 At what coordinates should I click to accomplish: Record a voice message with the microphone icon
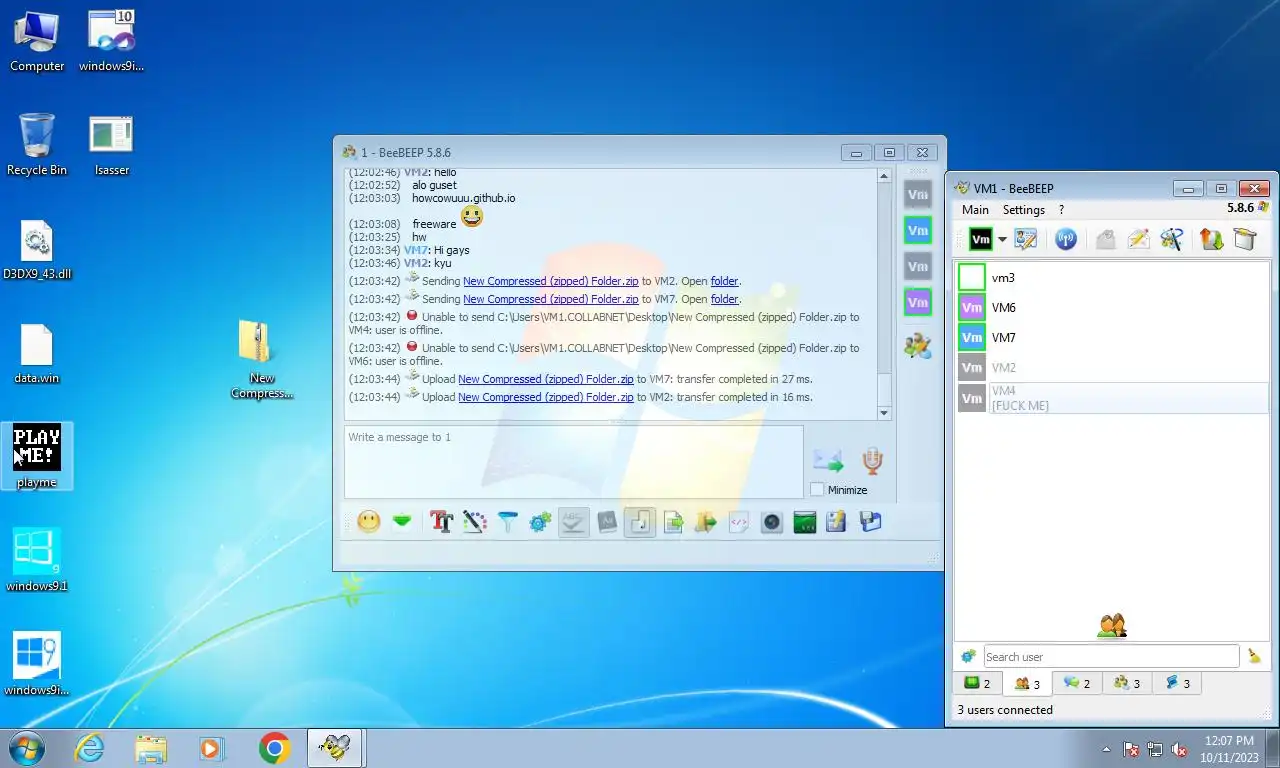[872, 461]
